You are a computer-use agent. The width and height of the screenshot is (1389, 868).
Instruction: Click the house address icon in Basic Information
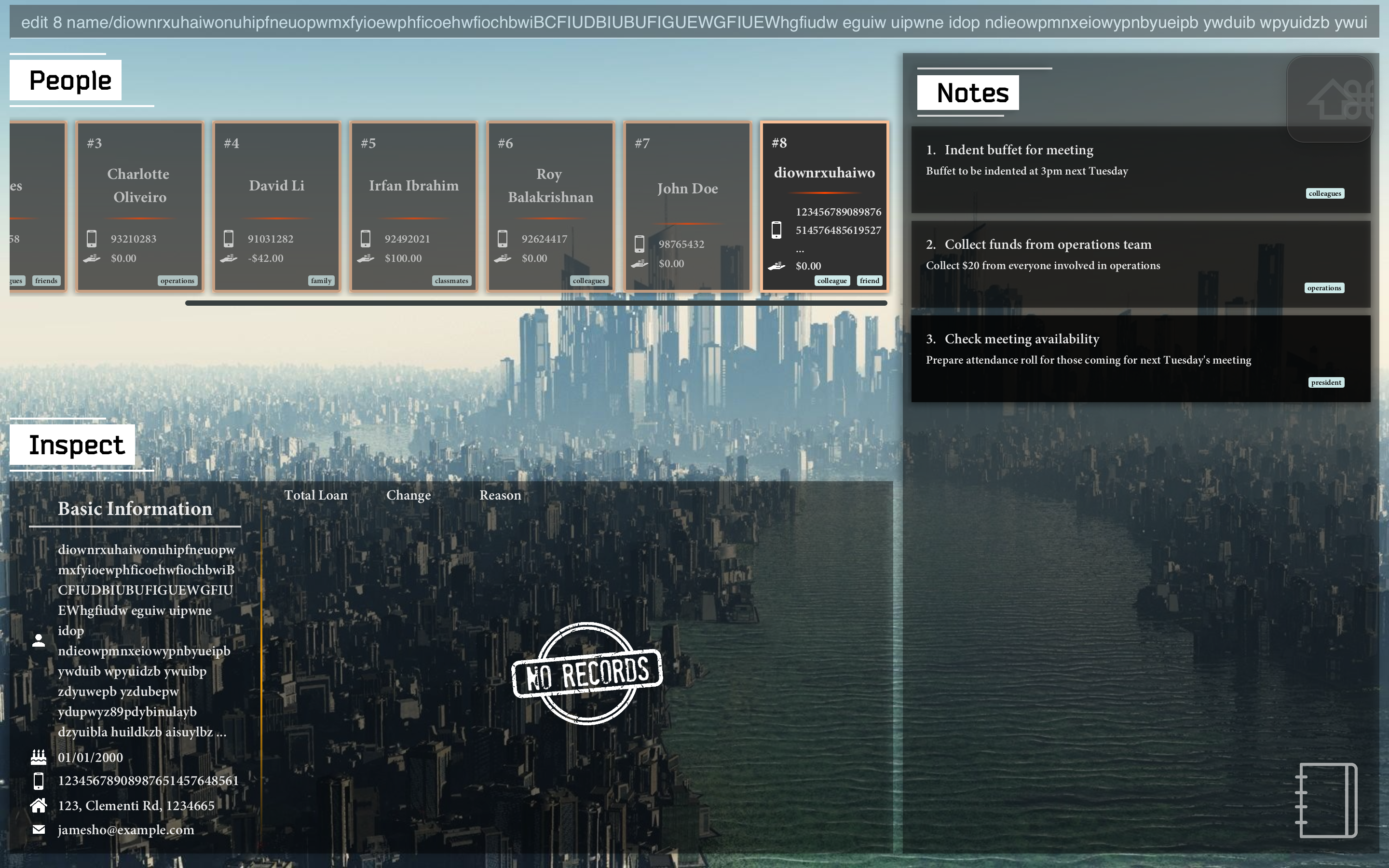(39, 805)
